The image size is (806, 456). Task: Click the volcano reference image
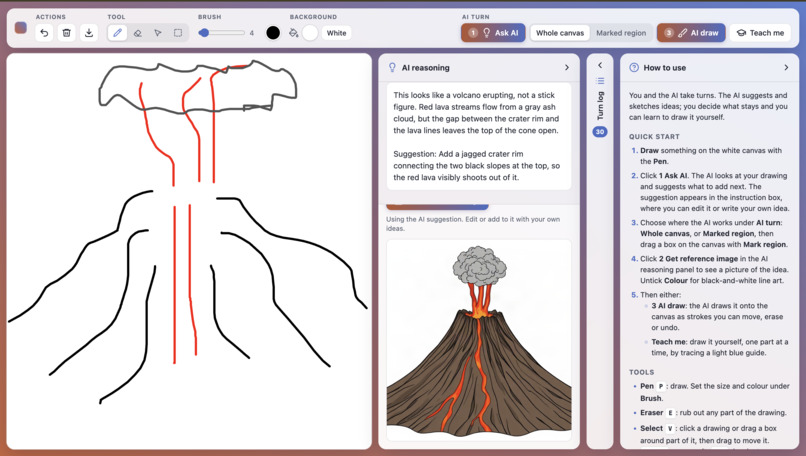pos(479,339)
